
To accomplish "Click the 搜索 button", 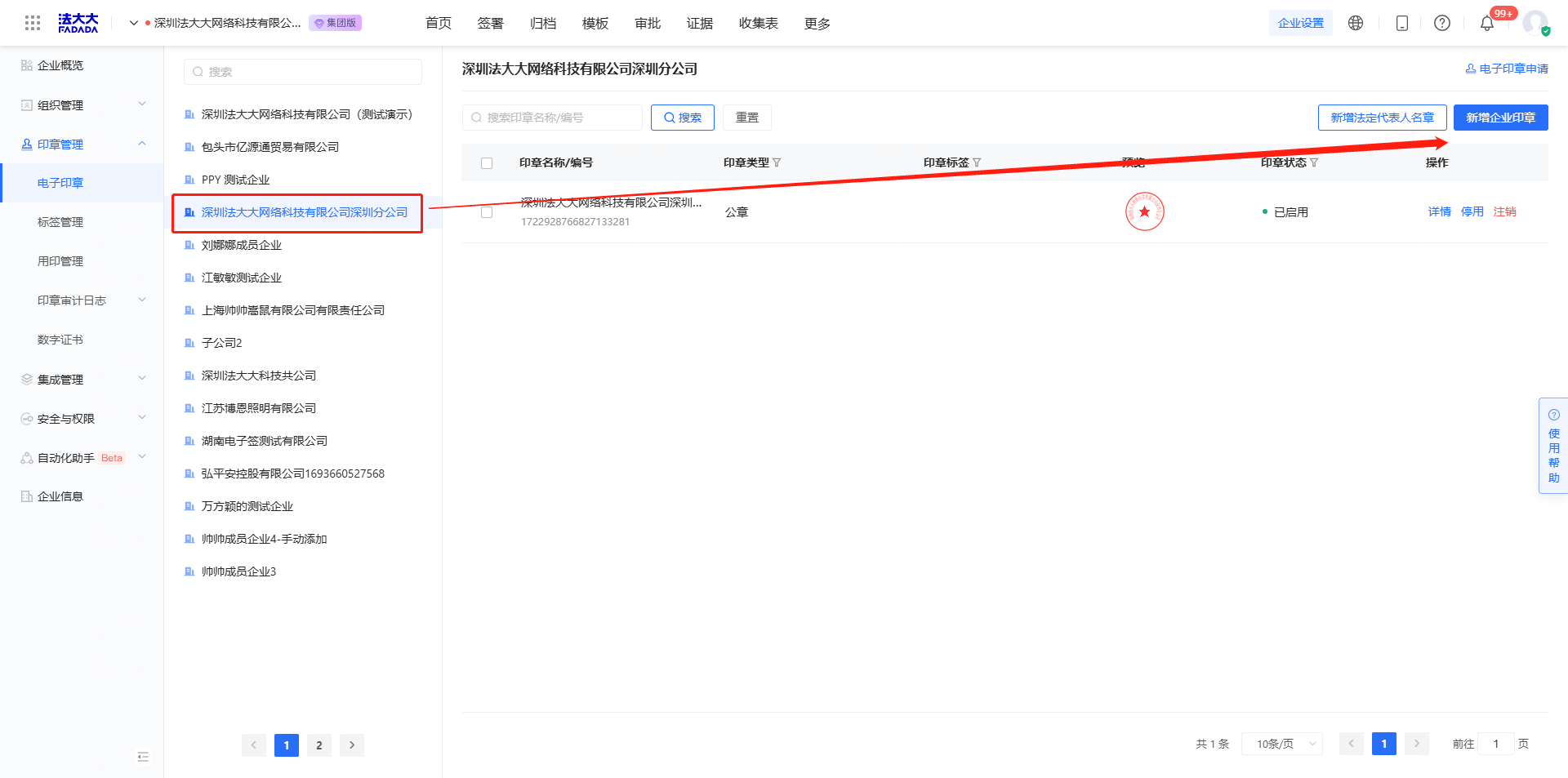I will (683, 118).
